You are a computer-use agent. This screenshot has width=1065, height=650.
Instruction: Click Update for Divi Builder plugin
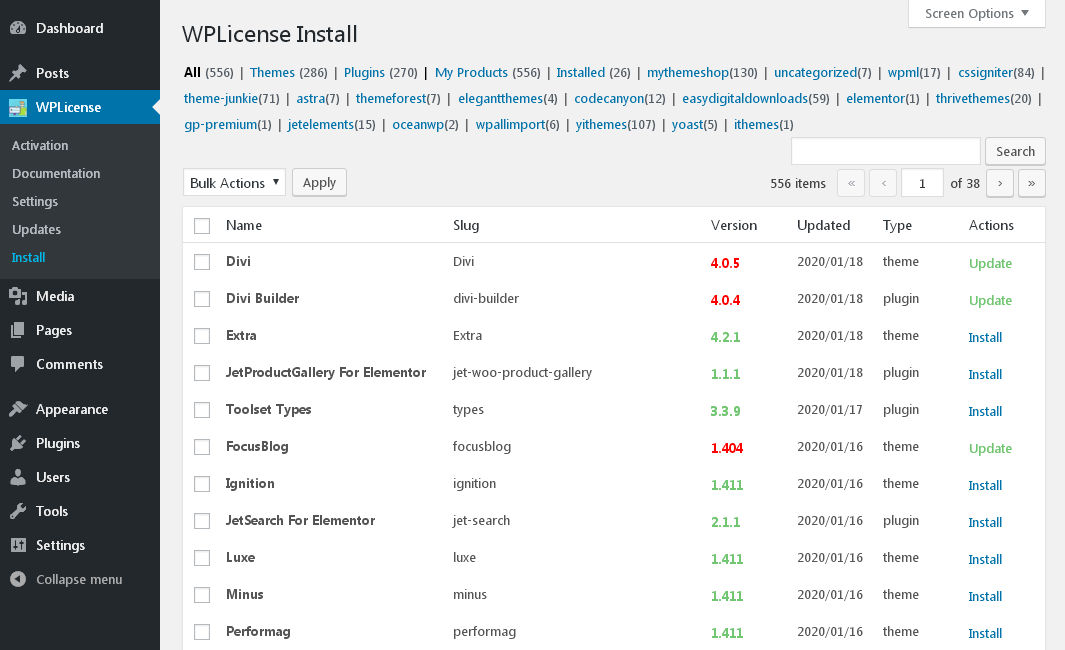pos(990,300)
